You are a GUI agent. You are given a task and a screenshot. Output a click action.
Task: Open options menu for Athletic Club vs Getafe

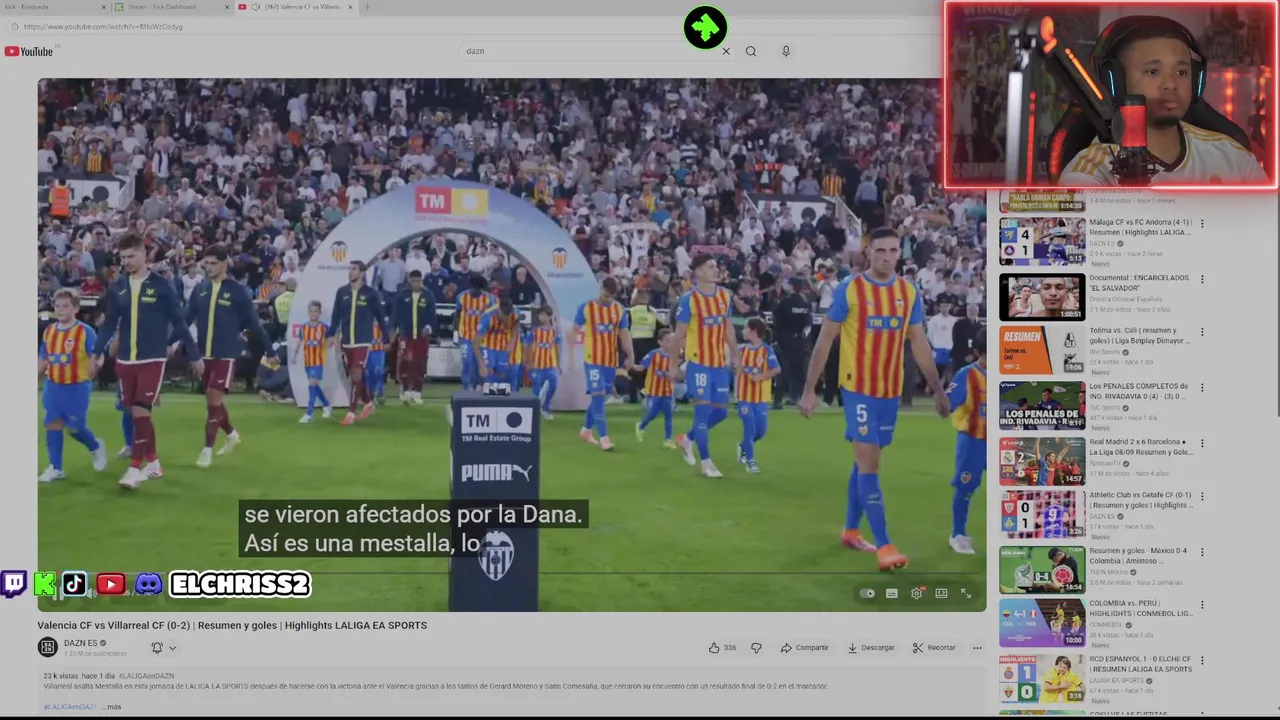pyautogui.click(x=1202, y=498)
